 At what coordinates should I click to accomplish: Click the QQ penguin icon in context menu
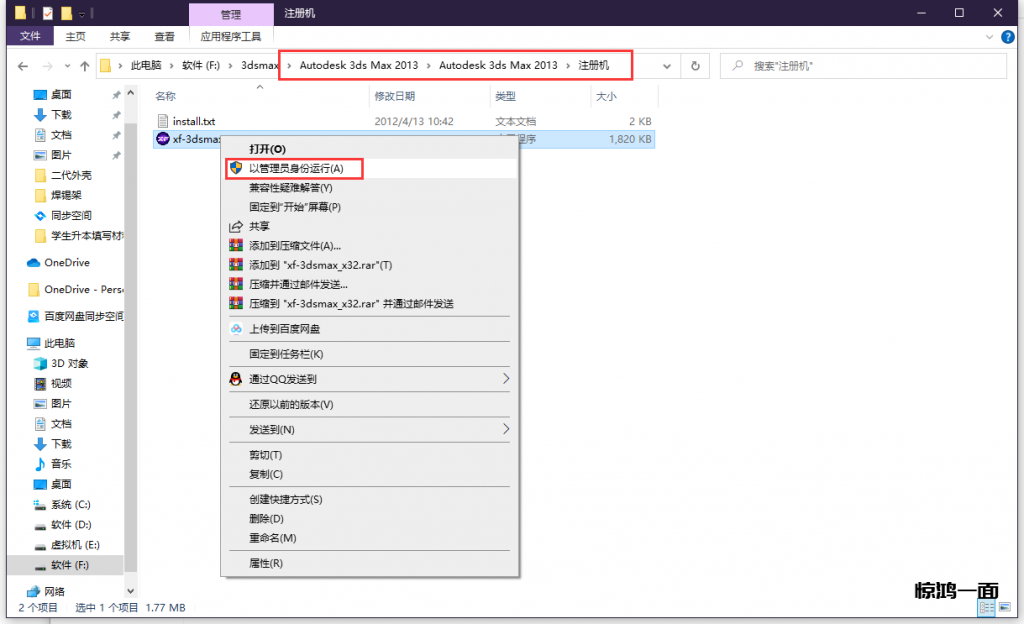pos(236,379)
